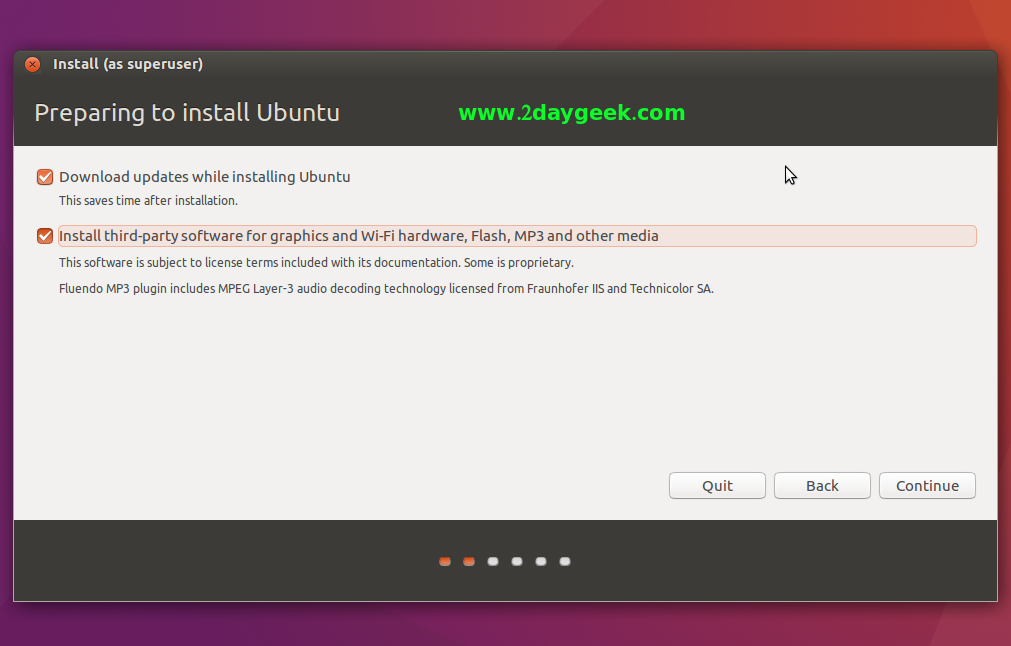Toggle the Download updates while installing checkbox

point(45,177)
